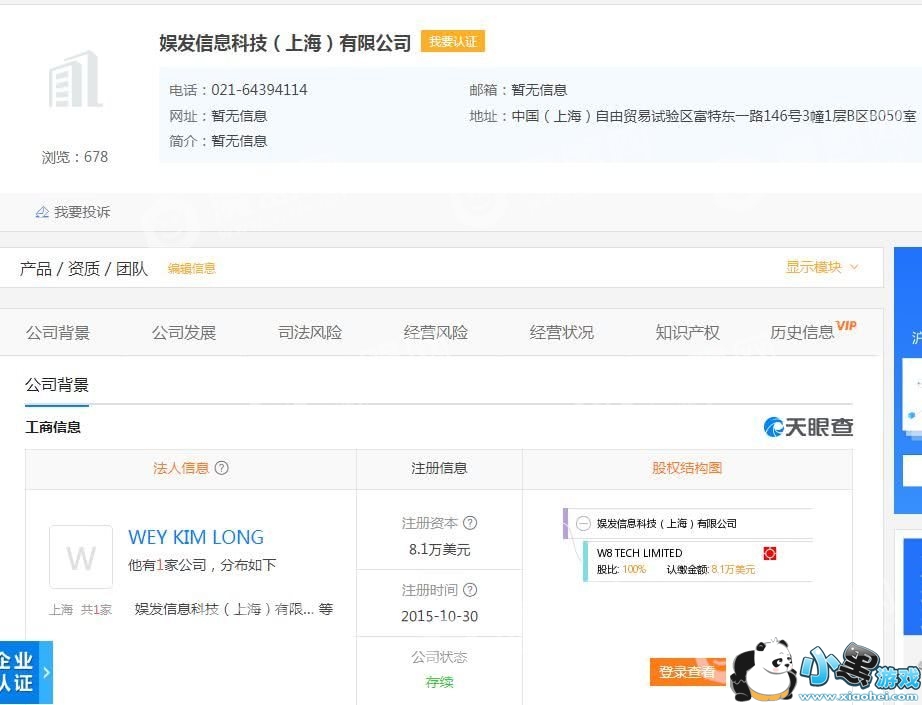Viewport: 922px width, 705px height.
Task: Open 娱发信息科技（上海）有限... company link
Action: coord(224,609)
